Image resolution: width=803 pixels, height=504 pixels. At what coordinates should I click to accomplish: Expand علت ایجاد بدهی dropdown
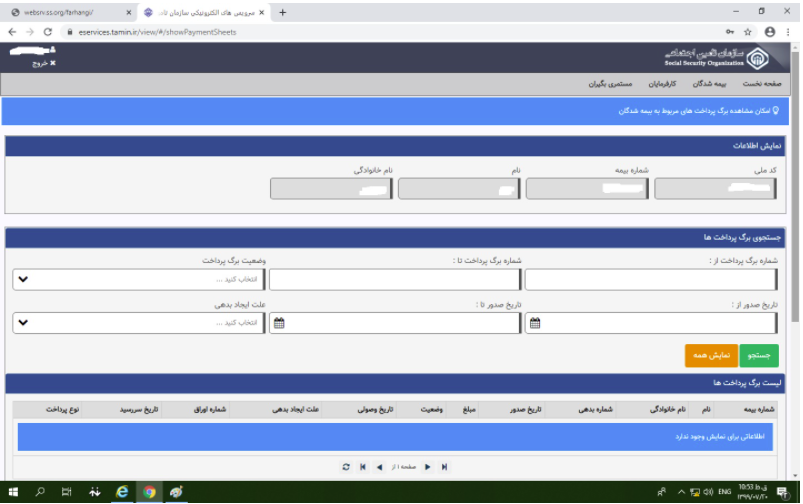[x=22, y=323]
